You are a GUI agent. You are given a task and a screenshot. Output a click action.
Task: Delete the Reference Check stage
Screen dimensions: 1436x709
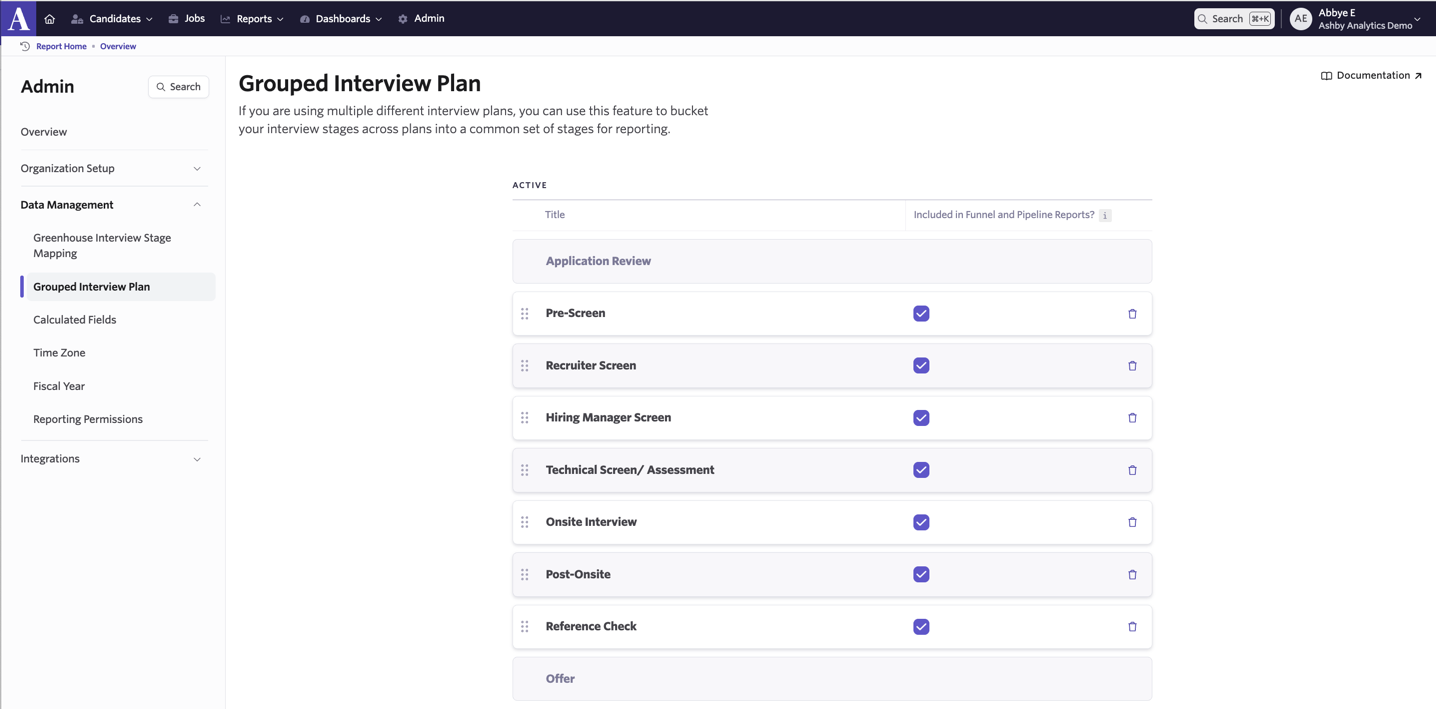point(1132,627)
